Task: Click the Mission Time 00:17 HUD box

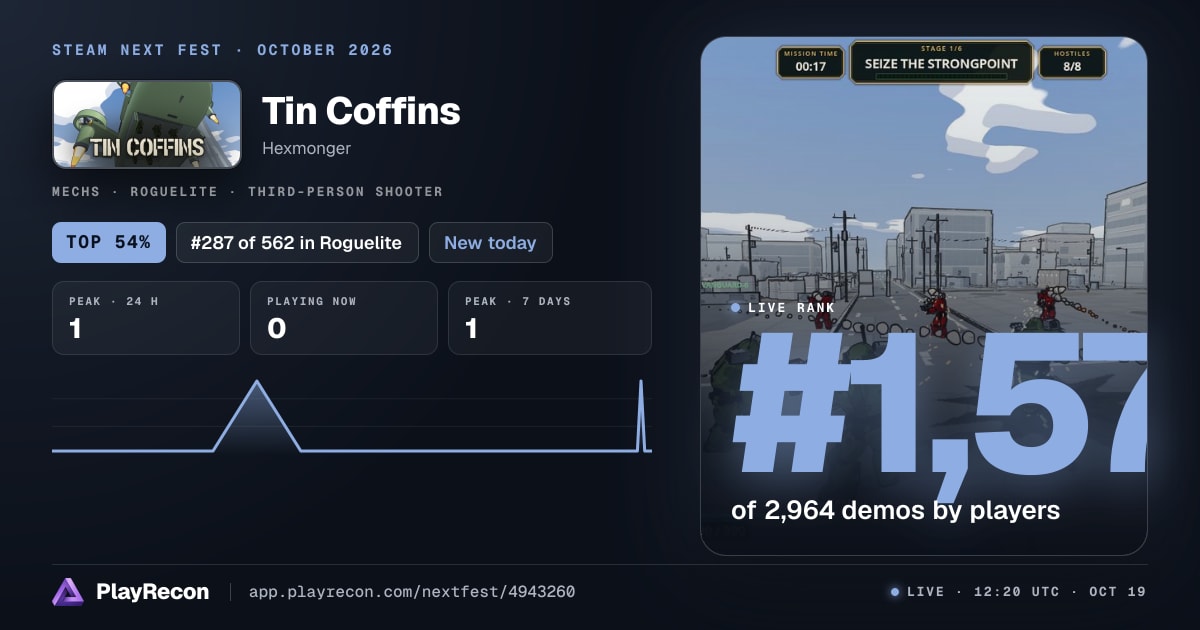Action: (x=810, y=62)
